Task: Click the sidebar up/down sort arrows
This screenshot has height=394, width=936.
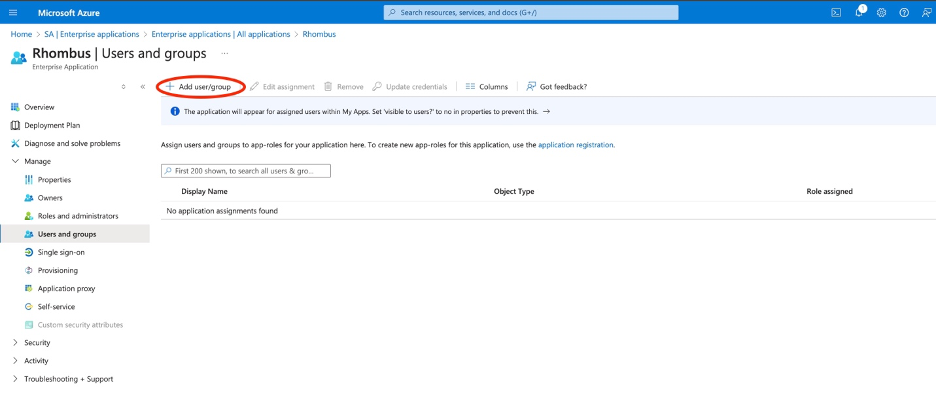Action: [124, 87]
